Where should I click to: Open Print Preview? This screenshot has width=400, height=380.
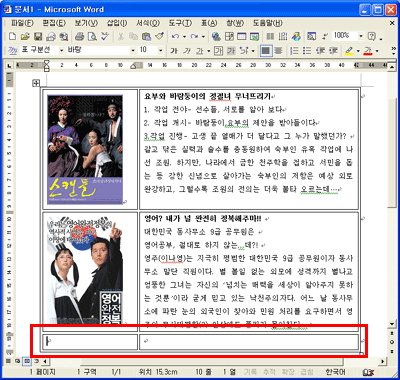point(92,36)
